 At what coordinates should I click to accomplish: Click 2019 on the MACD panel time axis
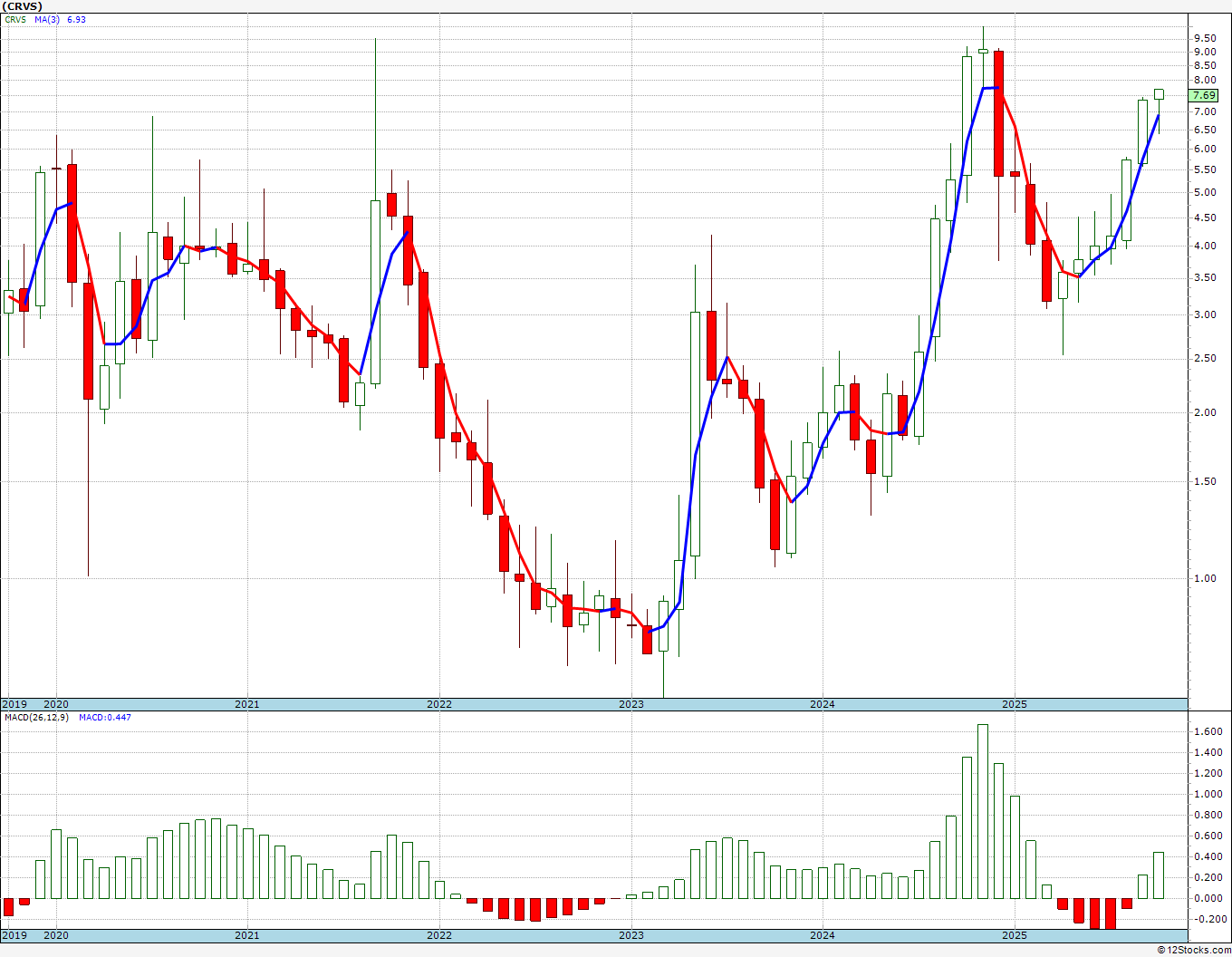tap(14, 935)
